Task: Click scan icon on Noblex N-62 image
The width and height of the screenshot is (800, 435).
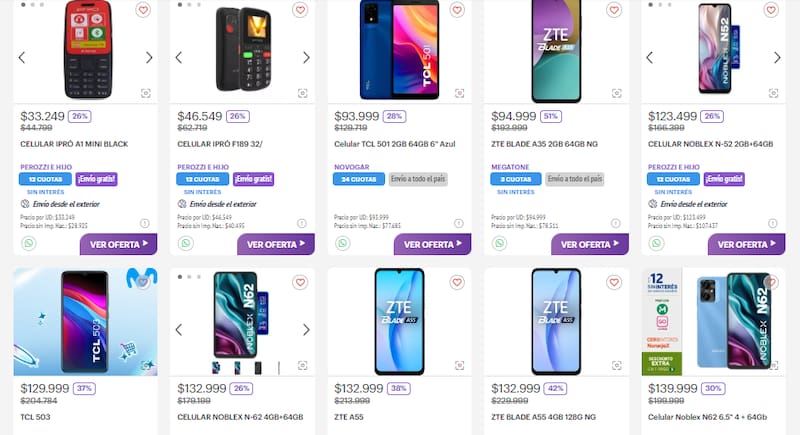Action: click(303, 365)
